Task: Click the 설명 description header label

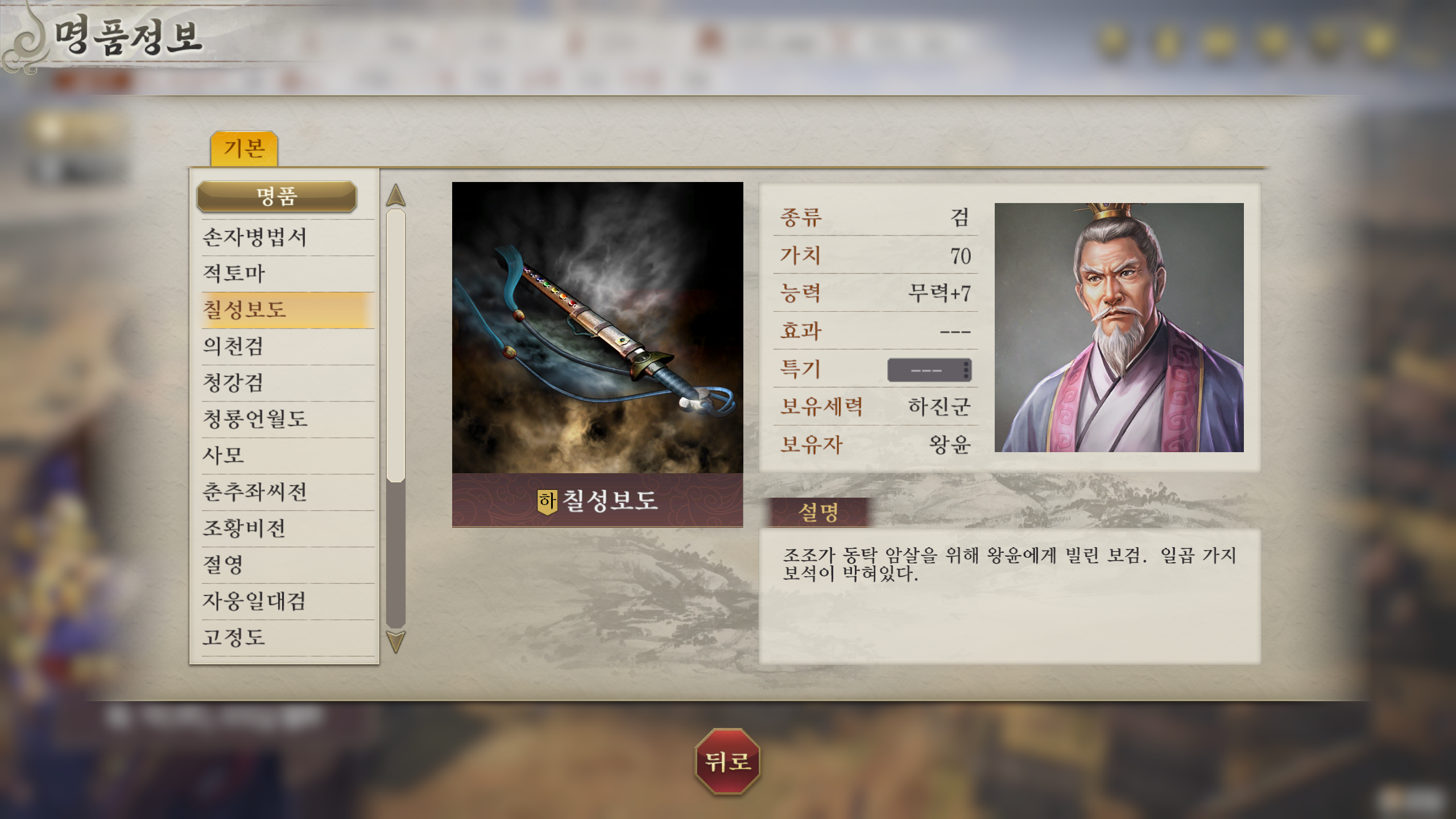Action: pos(818,512)
